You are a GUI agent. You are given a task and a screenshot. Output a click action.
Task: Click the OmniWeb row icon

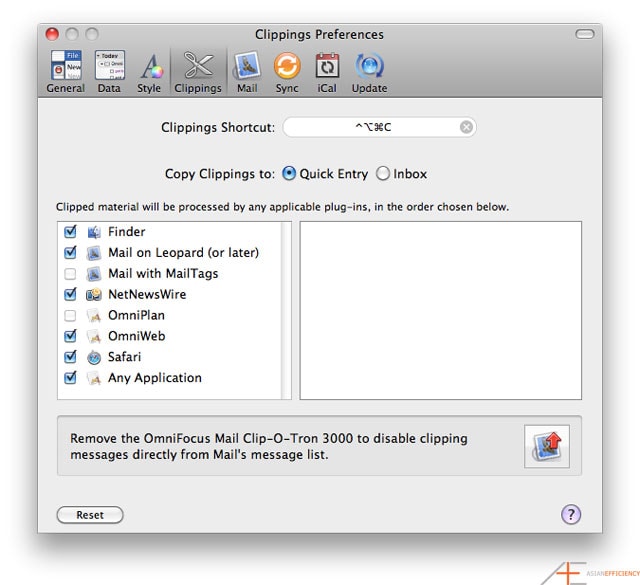click(x=94, y=336)
